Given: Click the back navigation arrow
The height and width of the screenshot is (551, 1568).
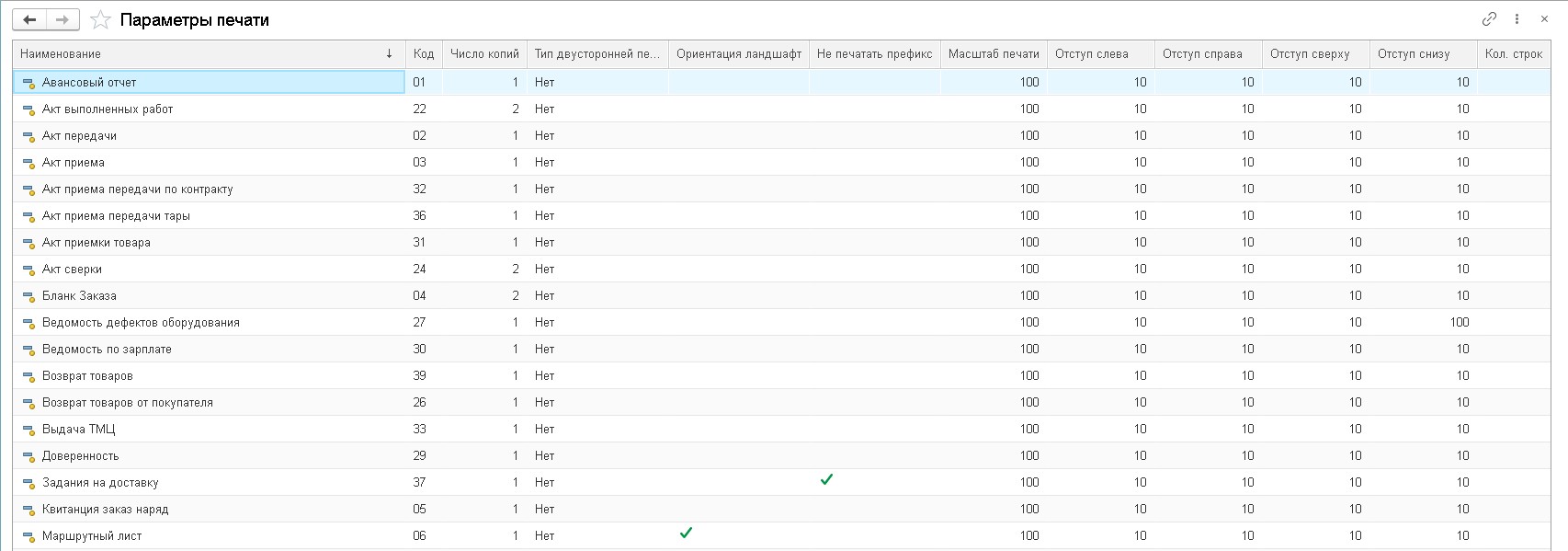Looking at the screenshot, I should pyautogui.click(x=29, y=19).
